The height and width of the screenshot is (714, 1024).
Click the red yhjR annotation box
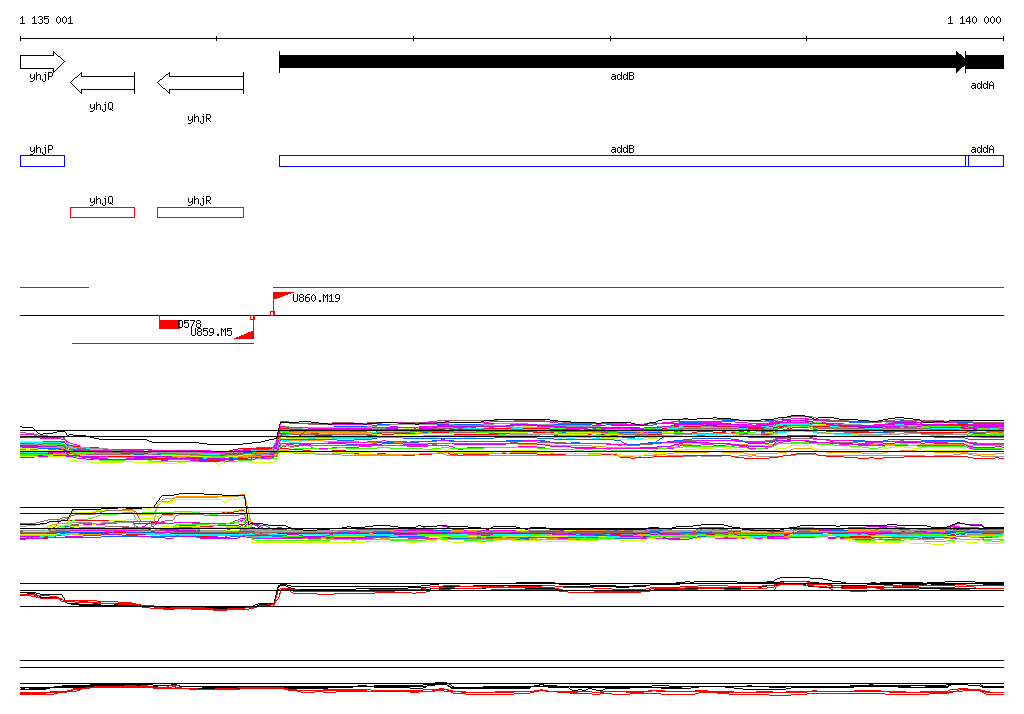tap(200, 212)
